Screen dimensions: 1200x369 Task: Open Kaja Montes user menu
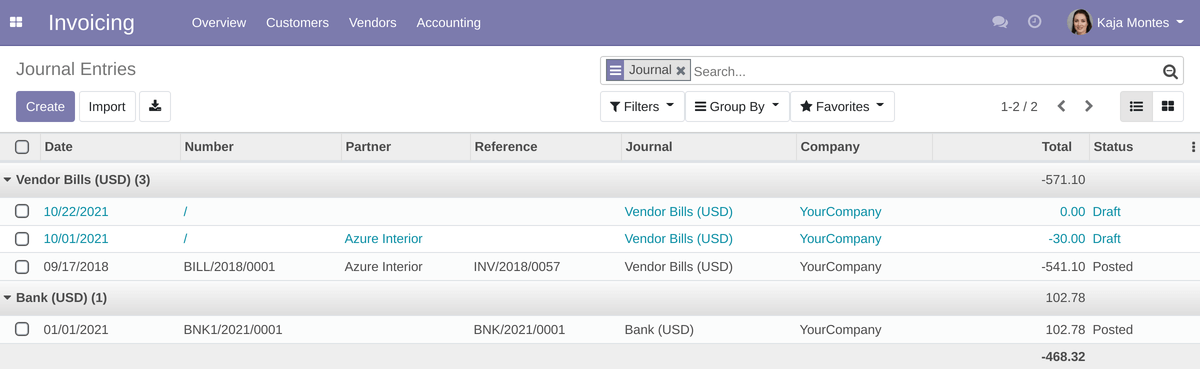point(1126,22)
